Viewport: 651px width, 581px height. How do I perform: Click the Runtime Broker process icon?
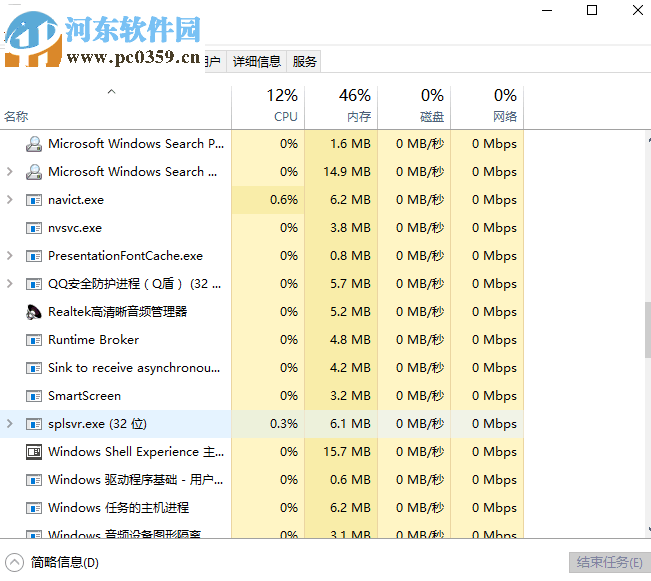click(34, 340)
